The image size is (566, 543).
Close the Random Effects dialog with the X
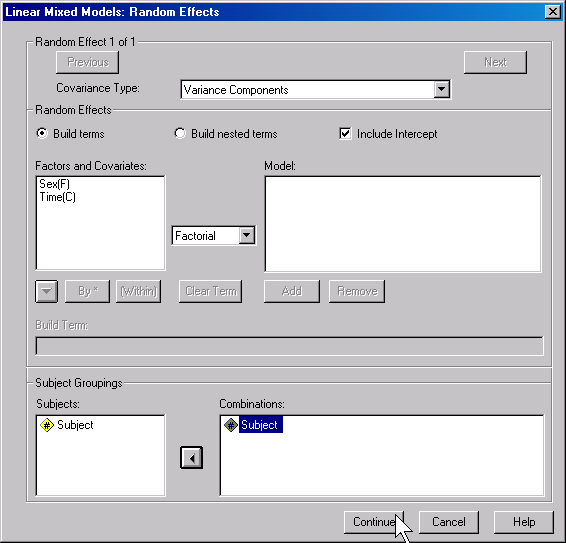[553, 12]
